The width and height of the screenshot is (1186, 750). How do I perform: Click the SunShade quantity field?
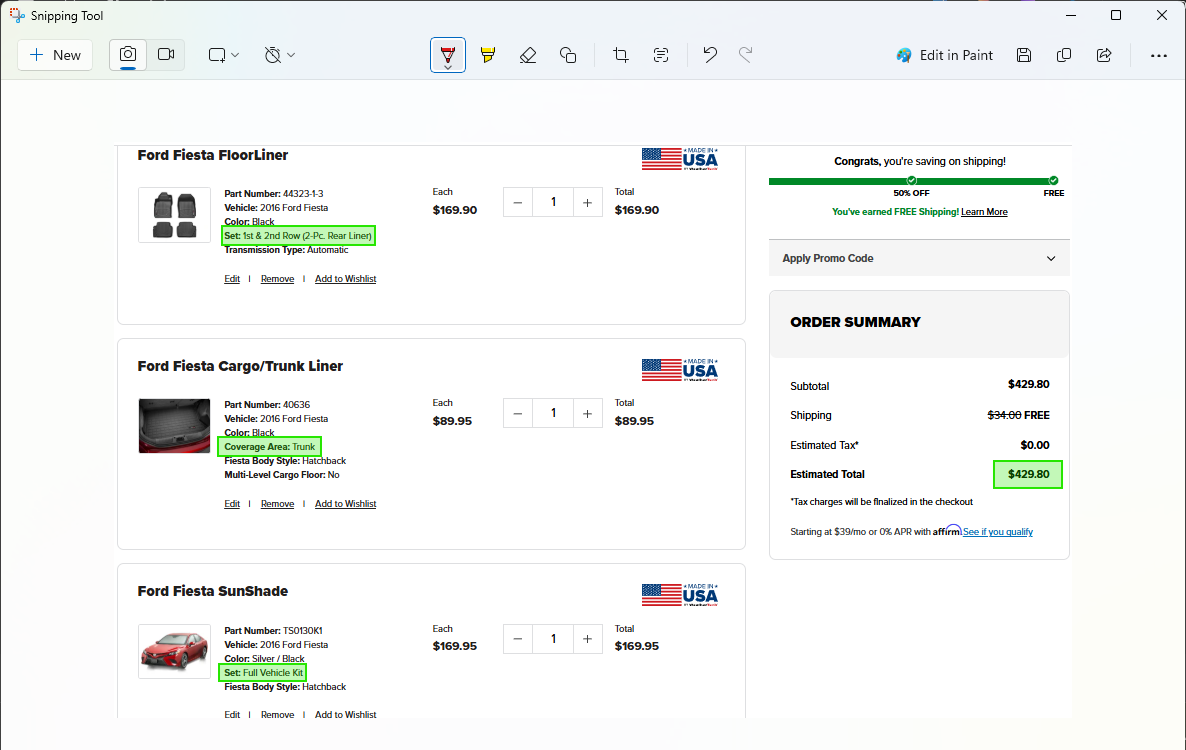coord(553,639)
